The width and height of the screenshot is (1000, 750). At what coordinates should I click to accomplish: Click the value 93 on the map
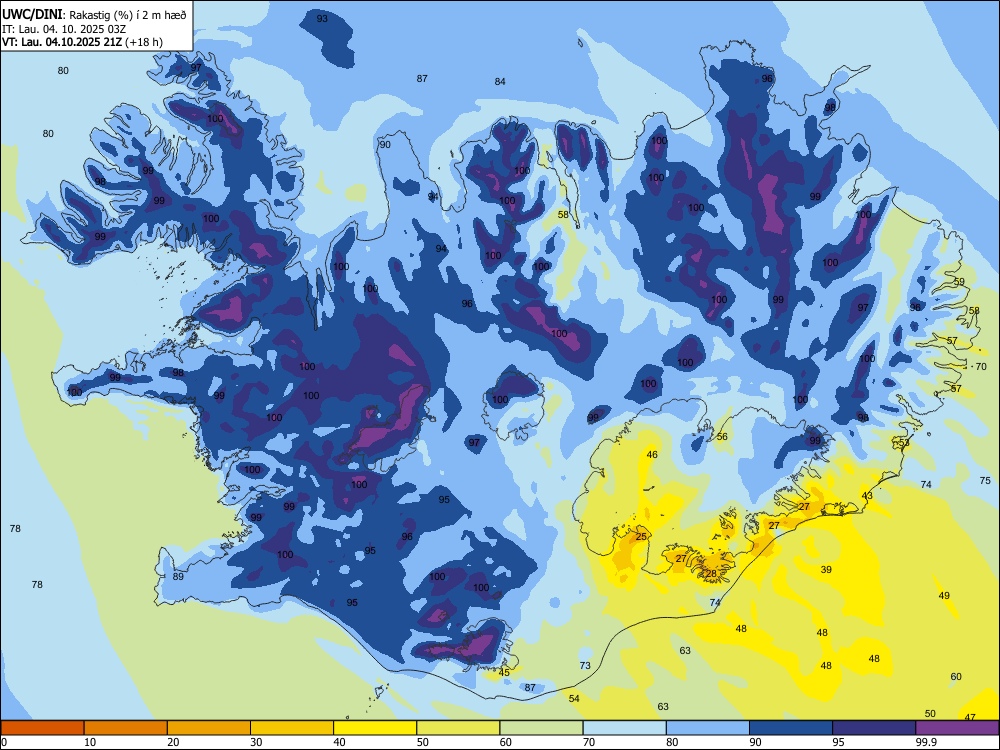click(322, 18)
